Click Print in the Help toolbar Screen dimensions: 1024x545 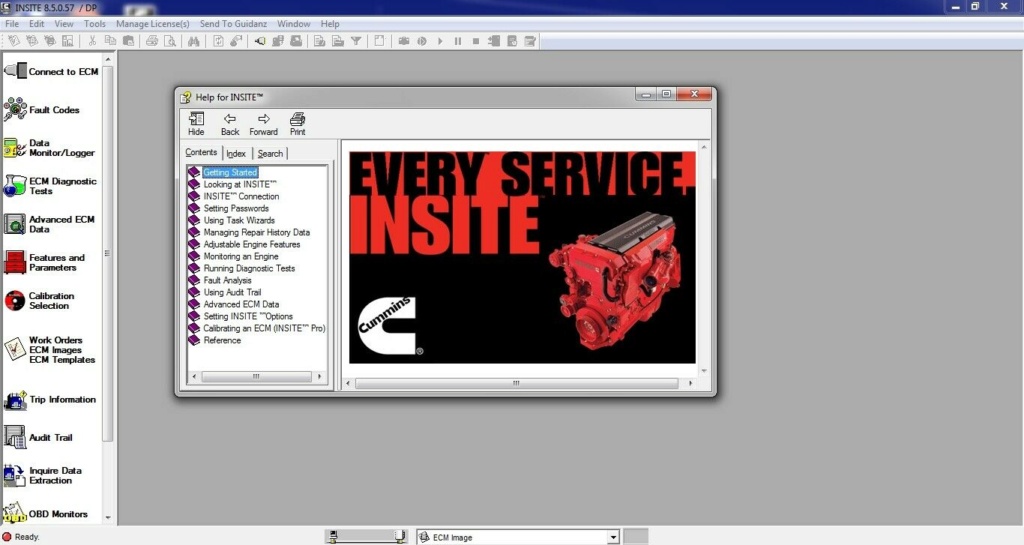tap(297, 123)
